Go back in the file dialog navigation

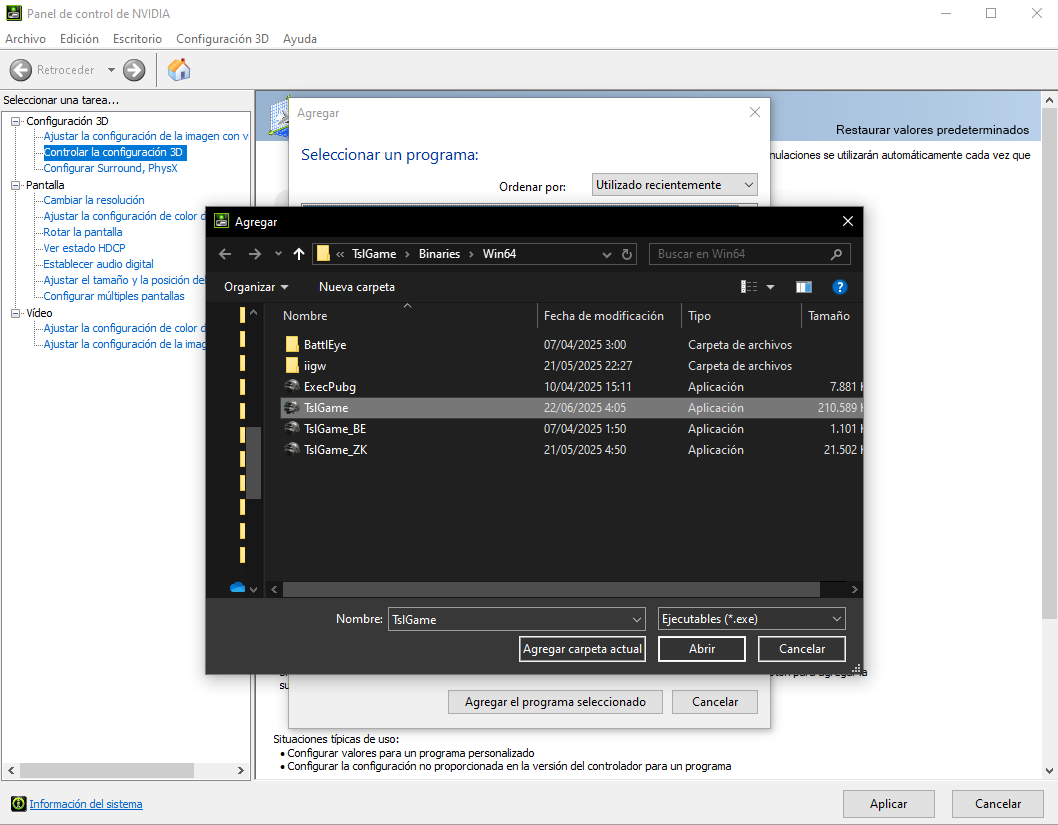pos(225,254)
